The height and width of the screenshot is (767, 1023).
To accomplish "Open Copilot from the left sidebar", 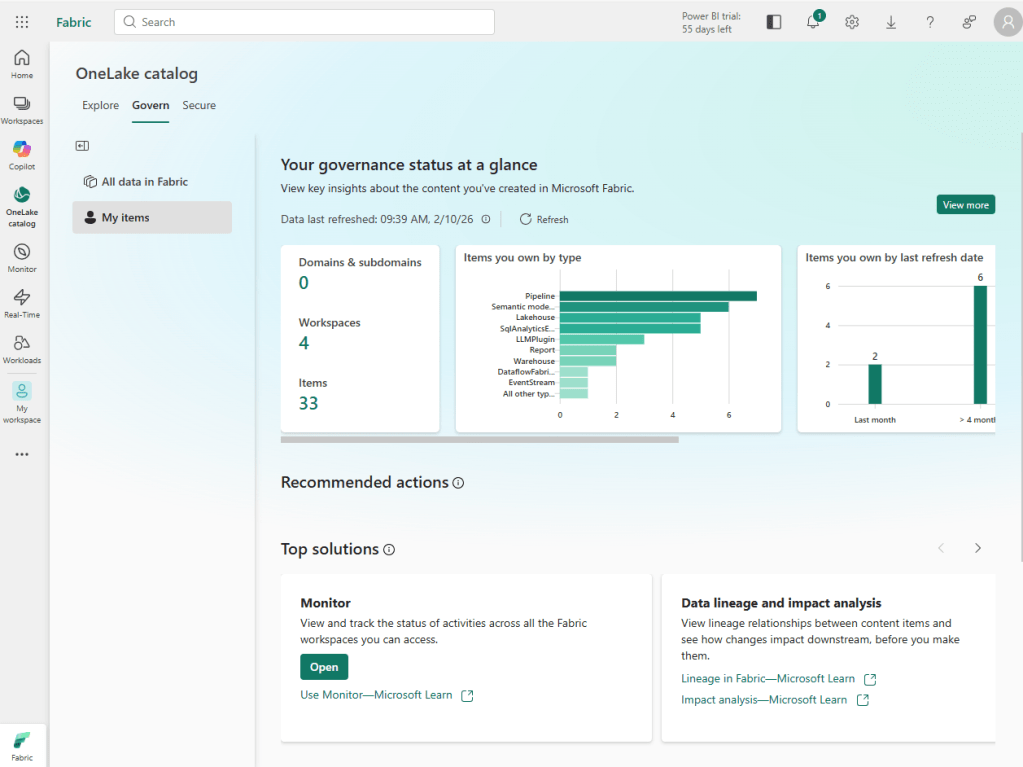I will click(x=22, y=155).
